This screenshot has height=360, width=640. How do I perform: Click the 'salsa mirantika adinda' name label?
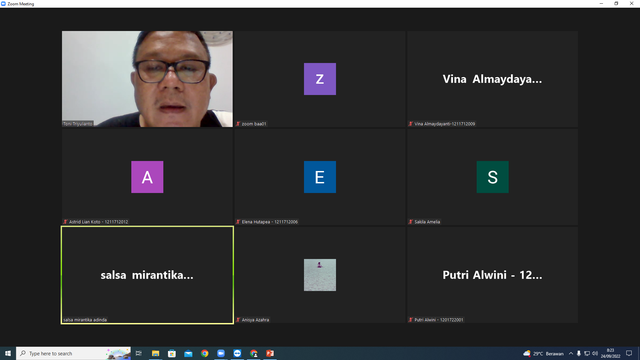pos(85,320)
